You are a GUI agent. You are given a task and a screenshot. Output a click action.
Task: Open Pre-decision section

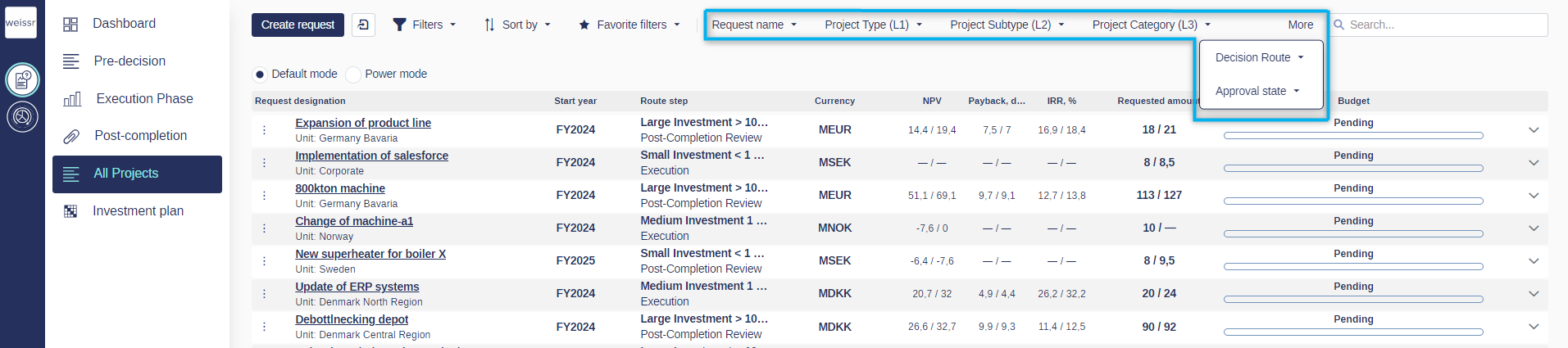(137, 61)
